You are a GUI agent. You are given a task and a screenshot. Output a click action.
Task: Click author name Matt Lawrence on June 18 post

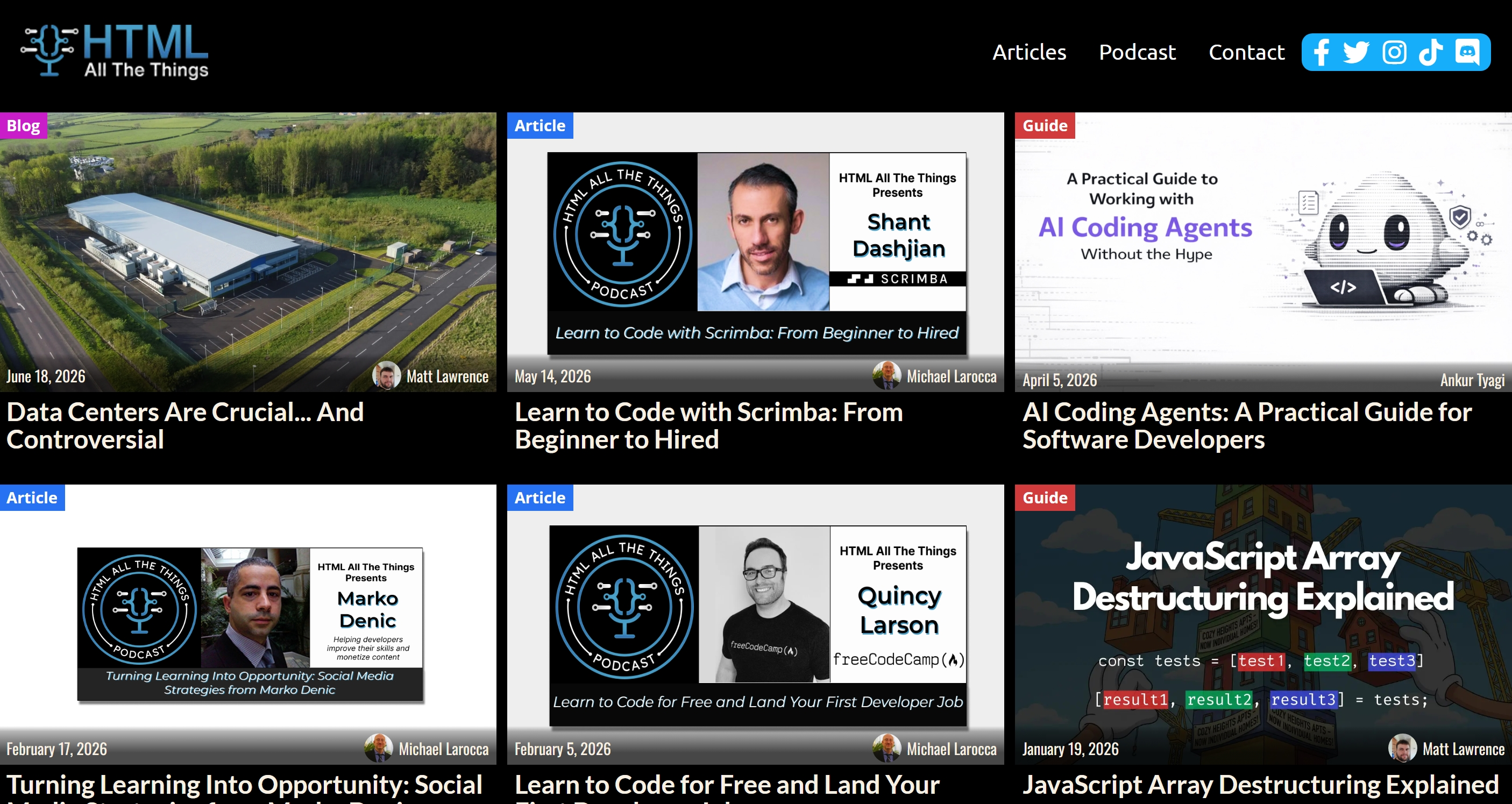(448, 376)
